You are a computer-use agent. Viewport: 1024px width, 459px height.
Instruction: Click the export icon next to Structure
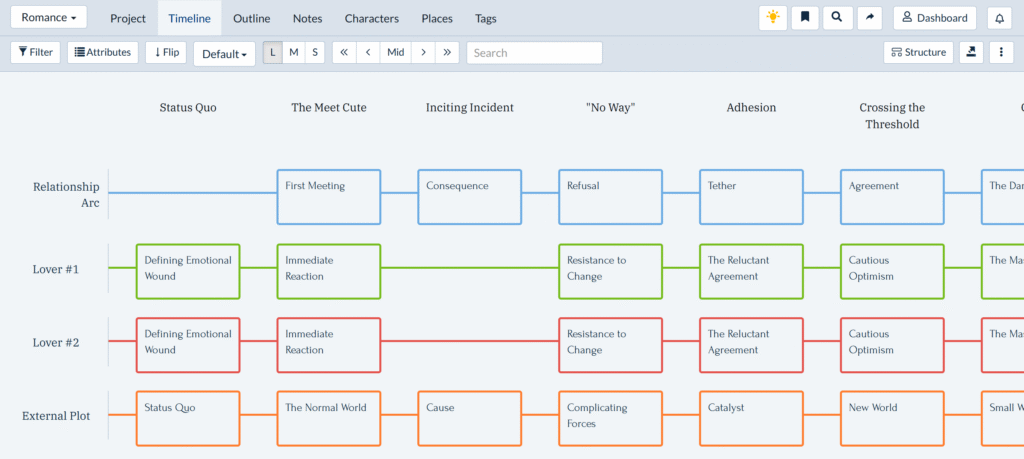(x=970, y=53)
